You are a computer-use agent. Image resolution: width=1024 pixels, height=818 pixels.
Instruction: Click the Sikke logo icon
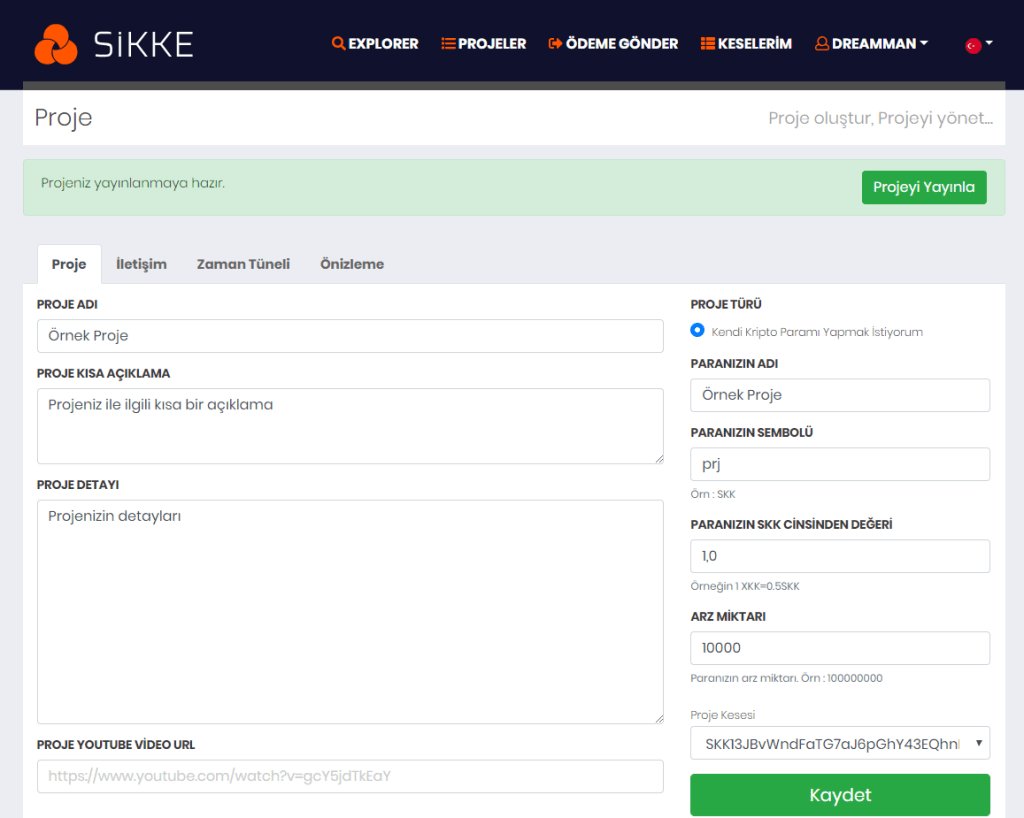click(x=57, y=44)
